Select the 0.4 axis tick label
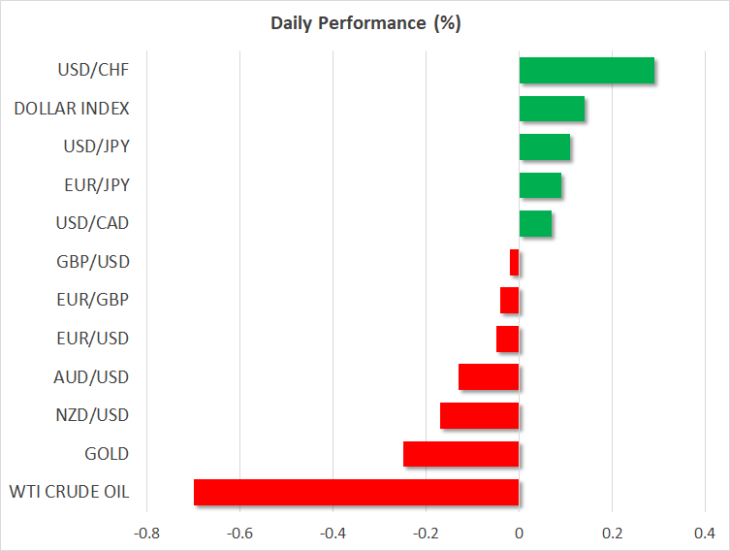Image resolution: width=730 pixels, height=551 pixels. tap(705, 533)
